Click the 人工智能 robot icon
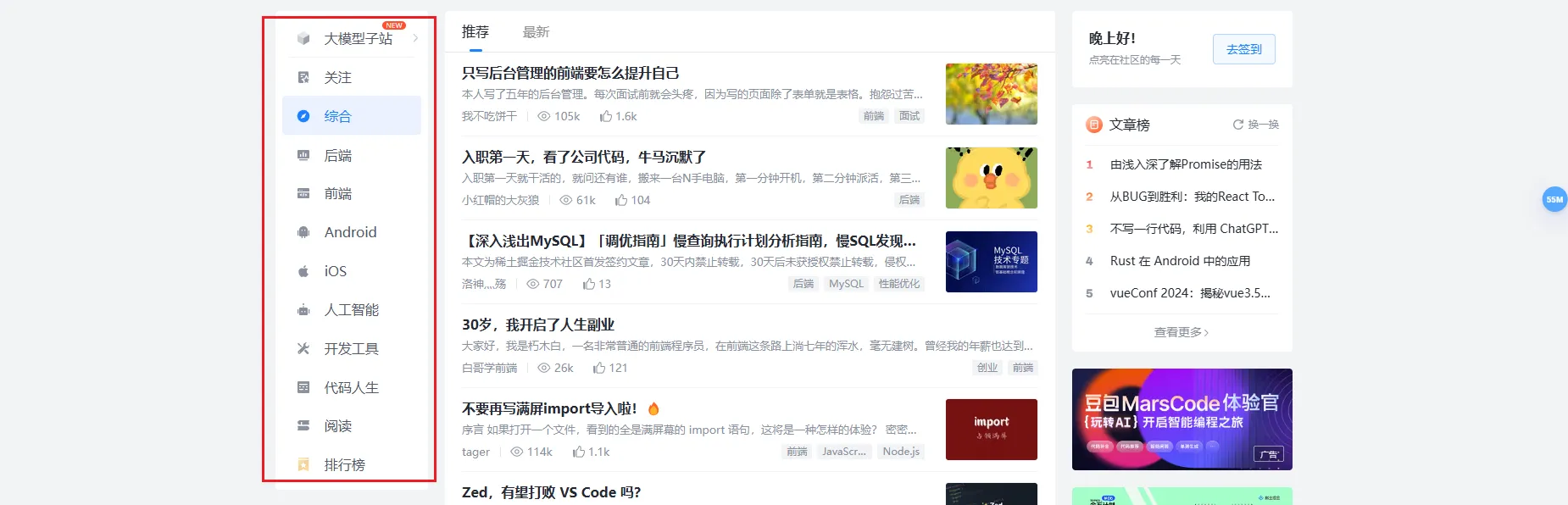 [x=303, y=310]
